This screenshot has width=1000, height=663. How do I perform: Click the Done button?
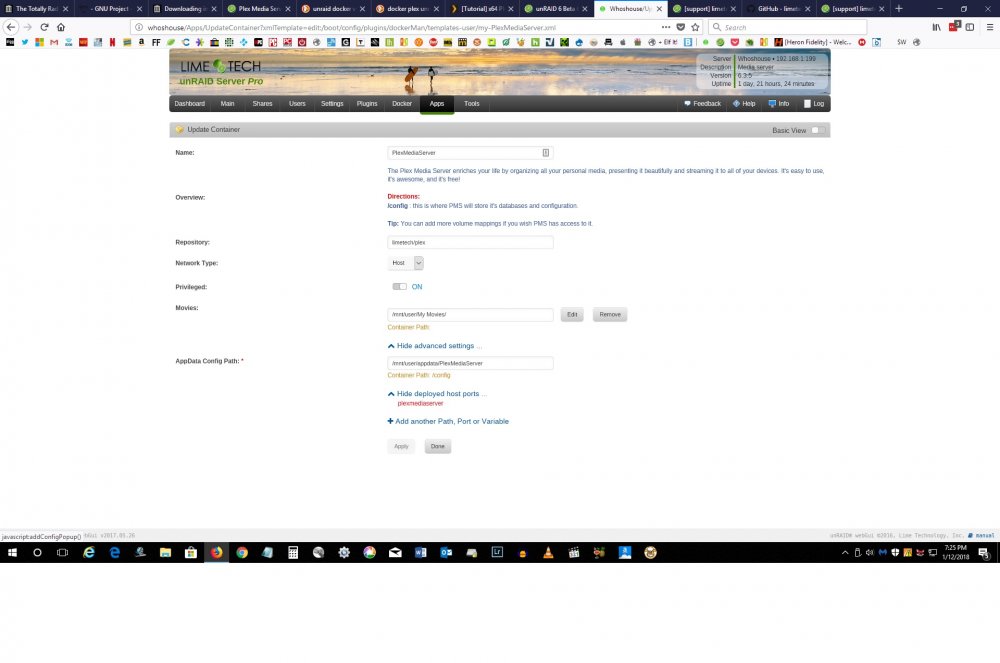click(438, 447)
